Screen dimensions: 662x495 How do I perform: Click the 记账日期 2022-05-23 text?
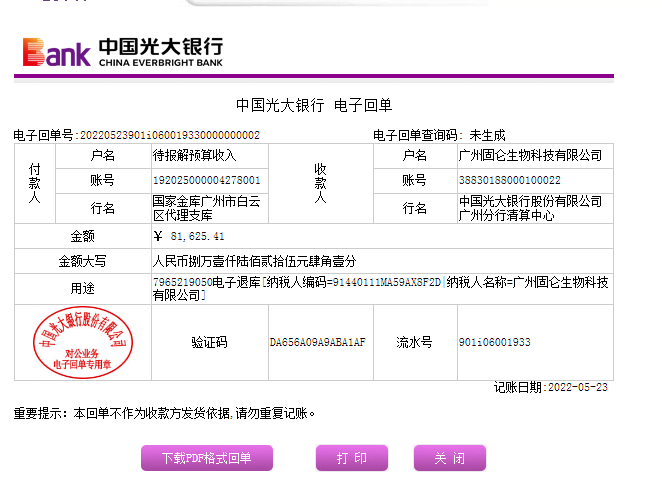(x=551, y=387)
